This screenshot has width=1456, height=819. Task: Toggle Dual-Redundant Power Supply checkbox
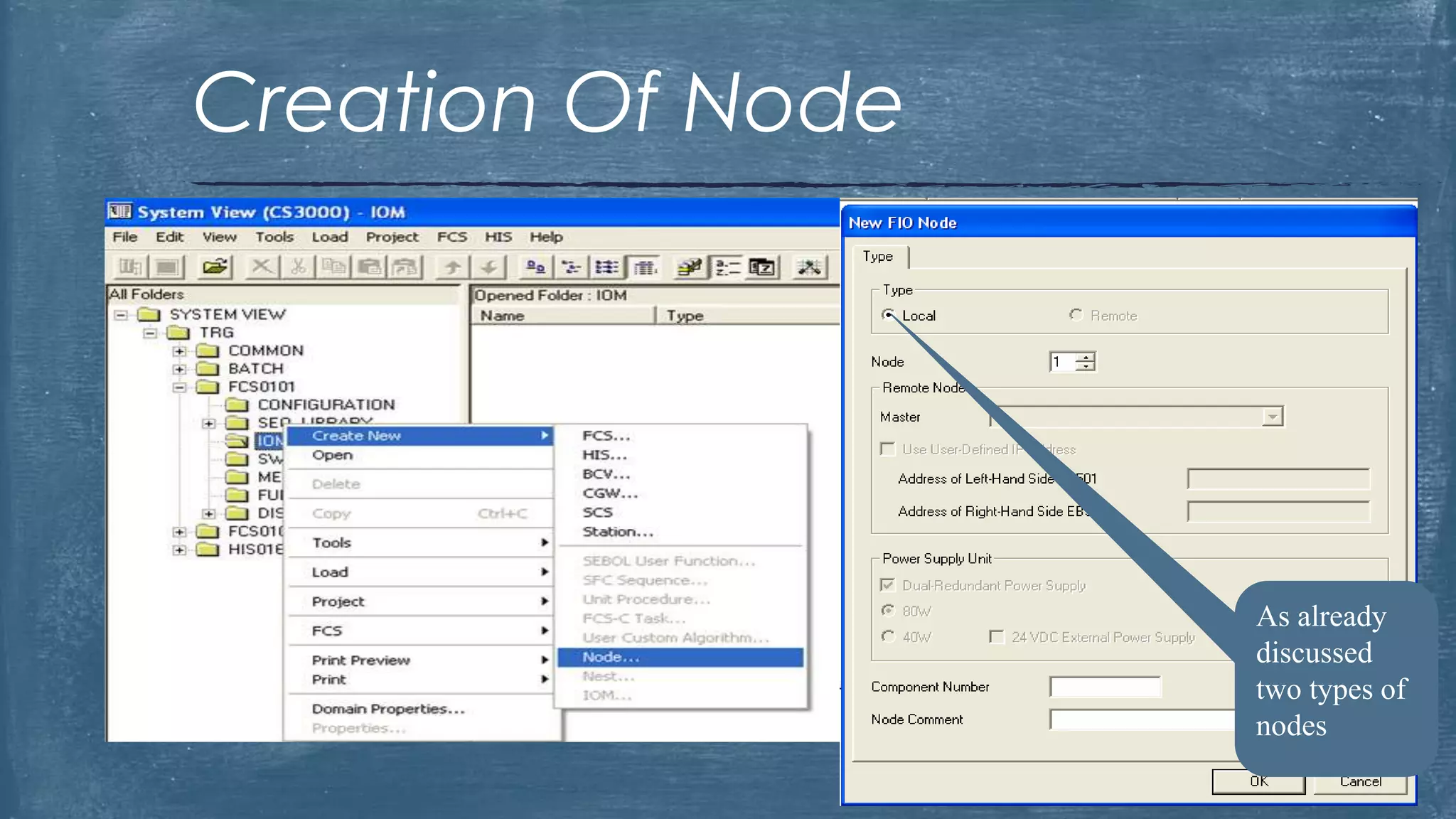coord(887,585)
